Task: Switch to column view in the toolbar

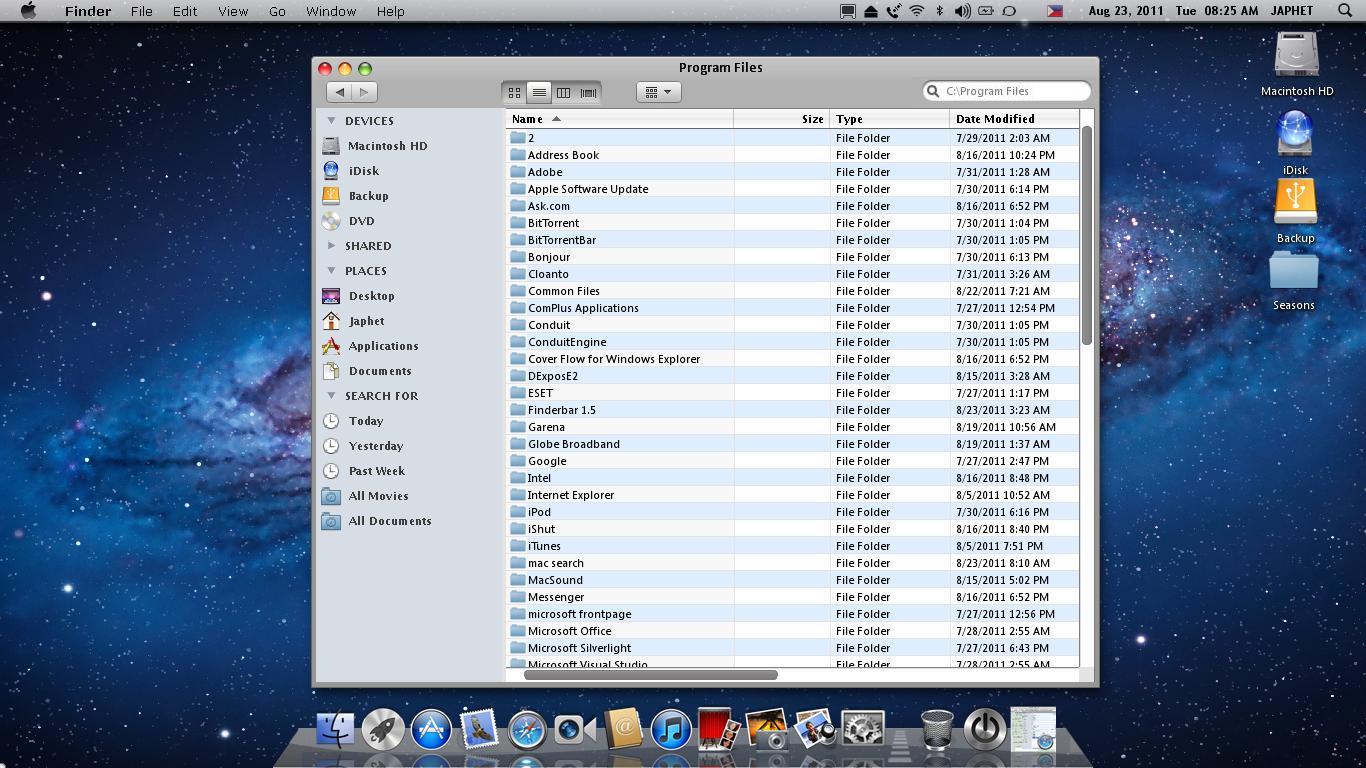Action: 564,92
